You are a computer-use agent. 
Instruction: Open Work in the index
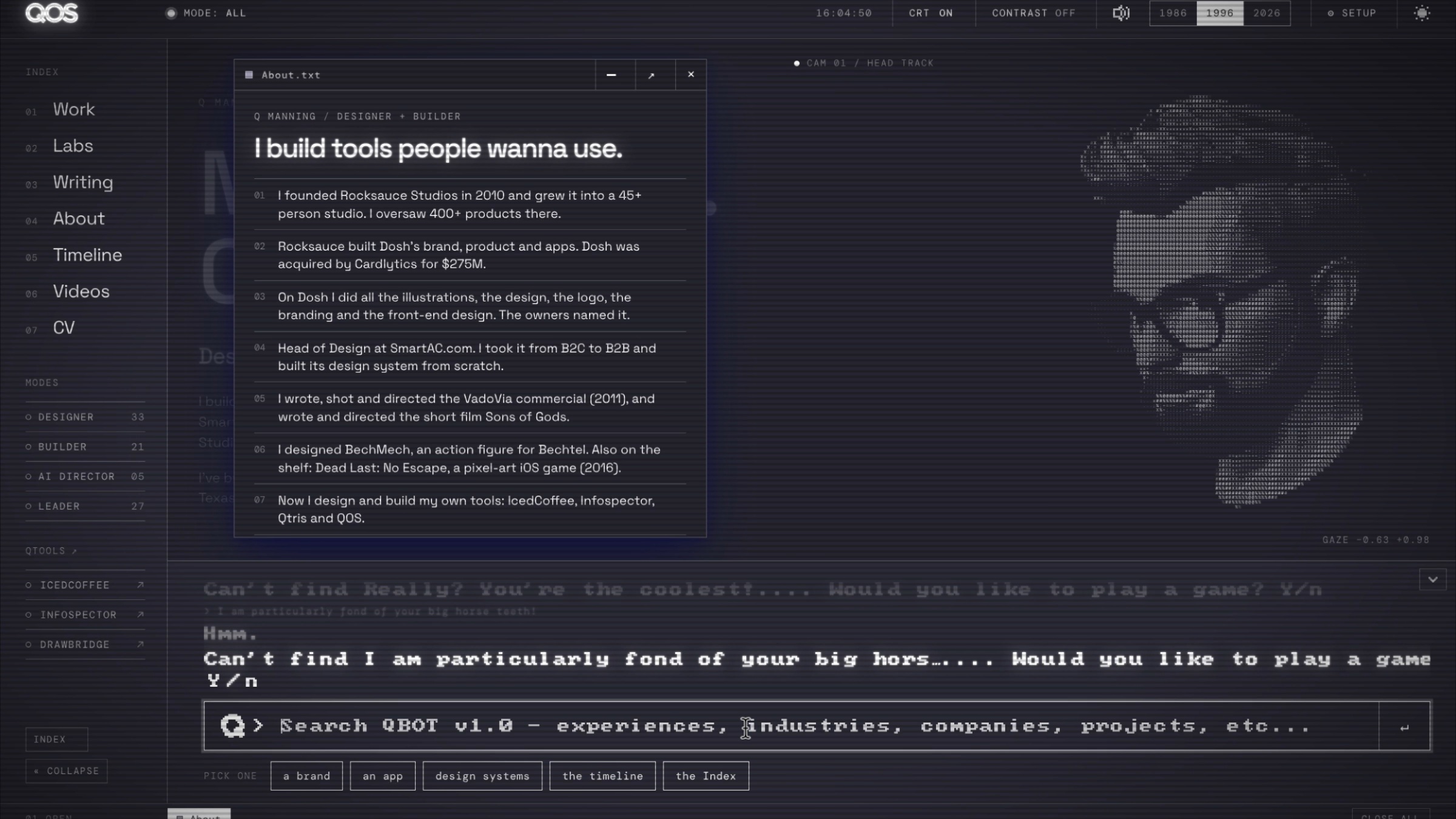coord(73,109)
